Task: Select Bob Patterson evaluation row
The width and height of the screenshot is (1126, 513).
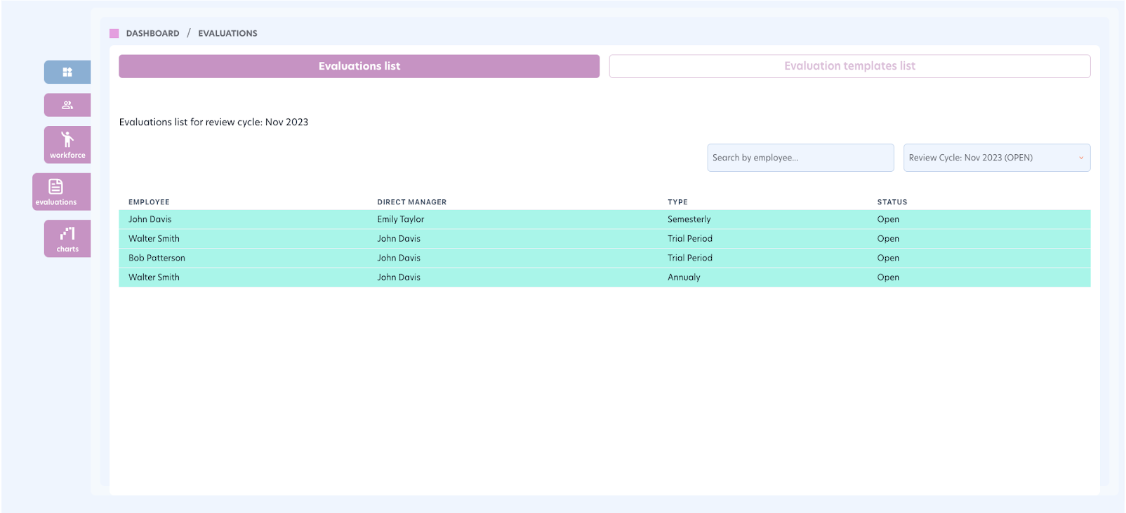Action: click(x=604, y=258)
